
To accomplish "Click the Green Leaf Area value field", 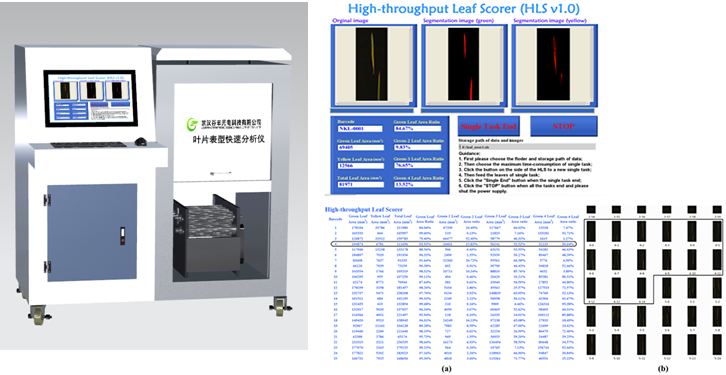I will (x=361, y=147).
